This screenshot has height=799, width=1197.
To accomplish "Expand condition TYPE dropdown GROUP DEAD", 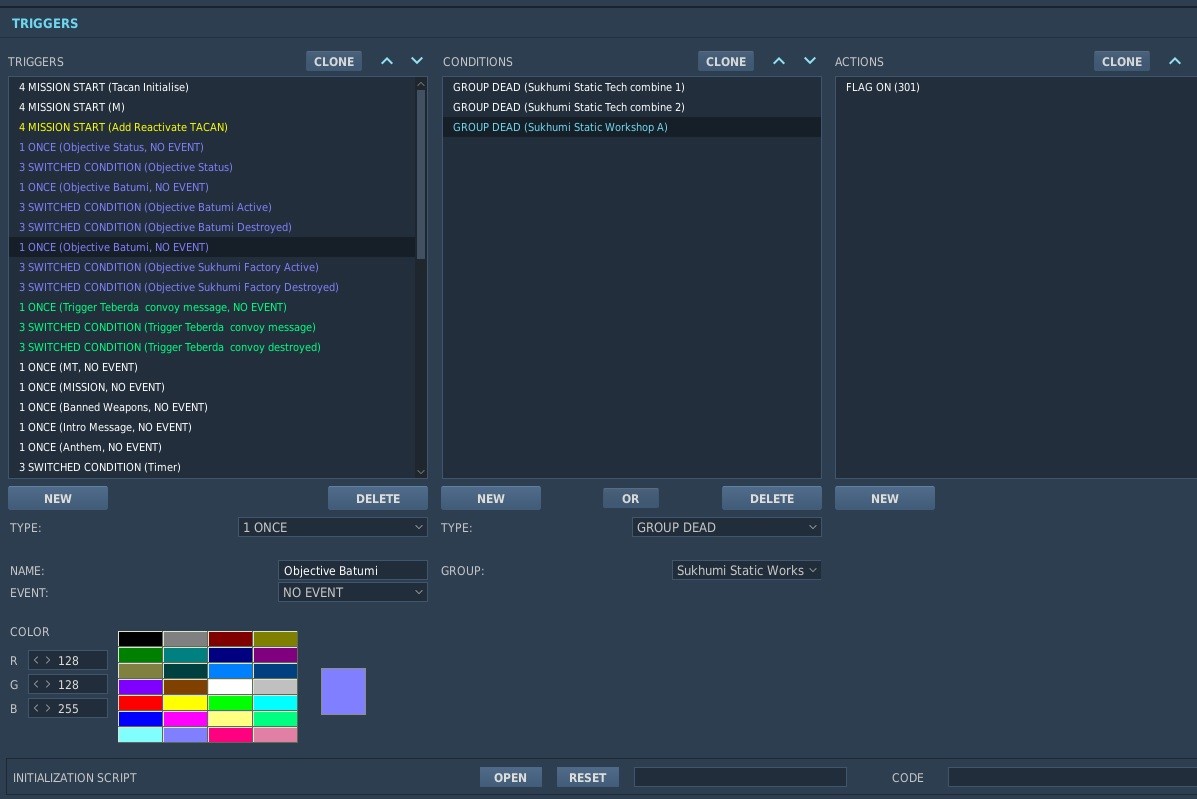I will (726, 527).
